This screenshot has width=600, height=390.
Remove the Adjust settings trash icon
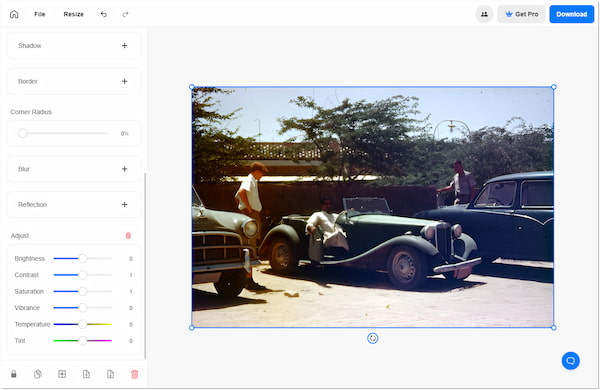[x=128, y=236]
